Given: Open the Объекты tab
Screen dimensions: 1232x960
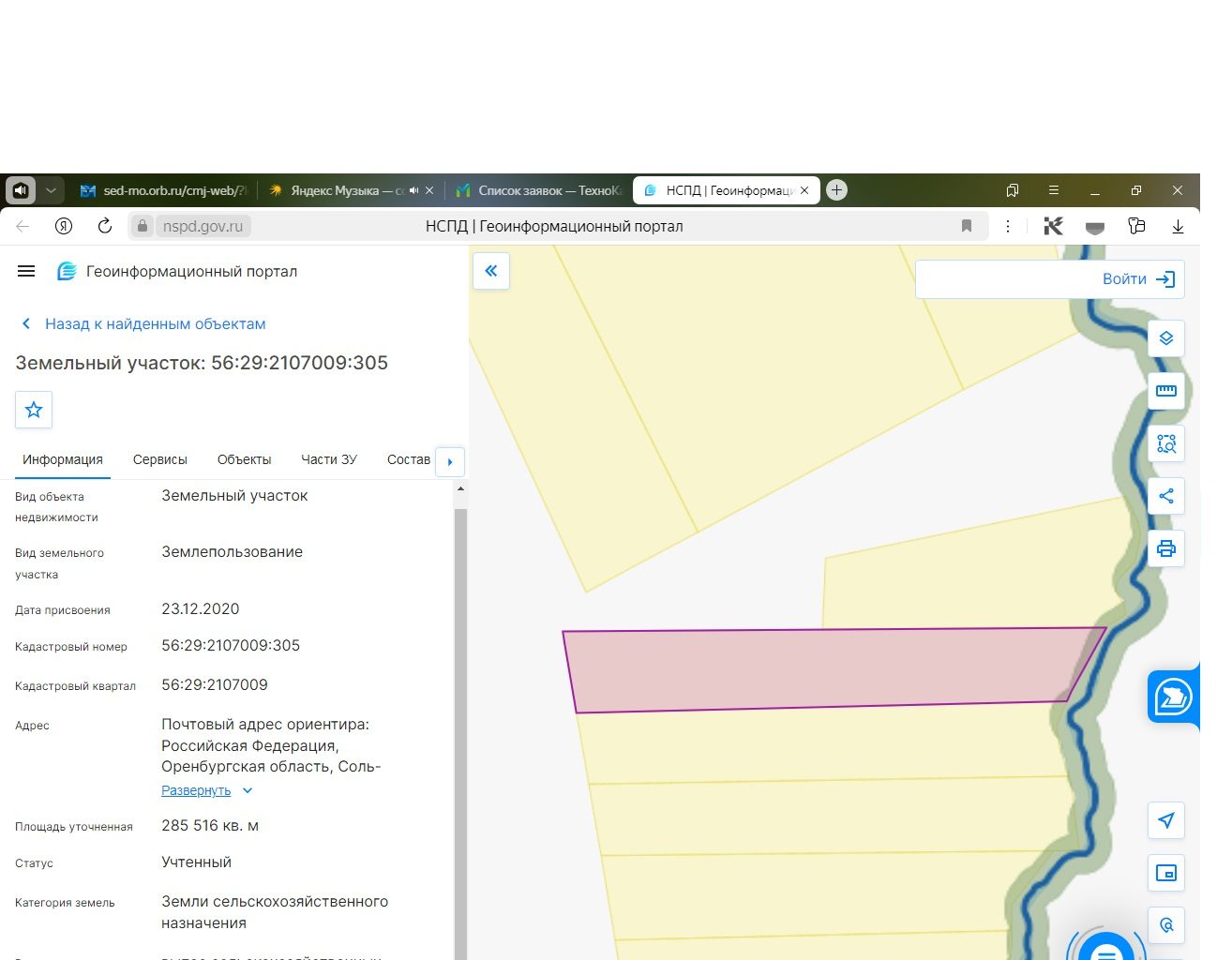Looking at the screenshot, I should tap(244, 459).
